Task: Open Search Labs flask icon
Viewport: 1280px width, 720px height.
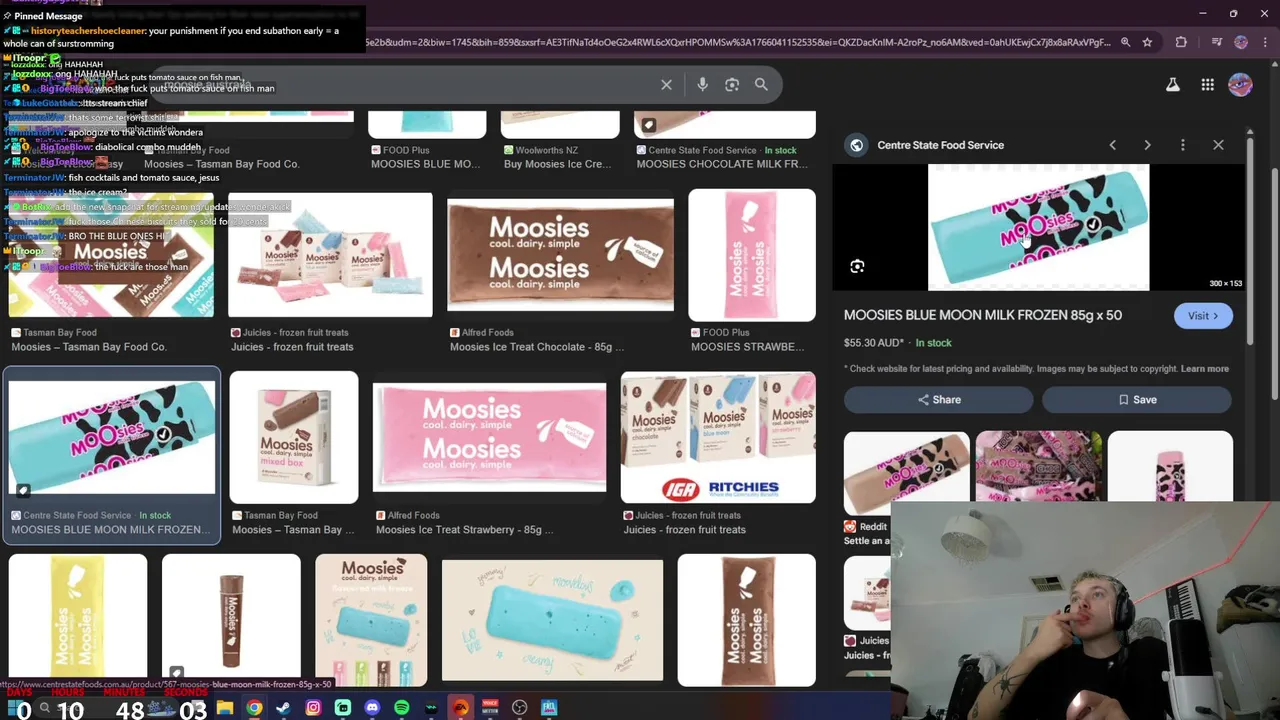Action: [1172, 85]
